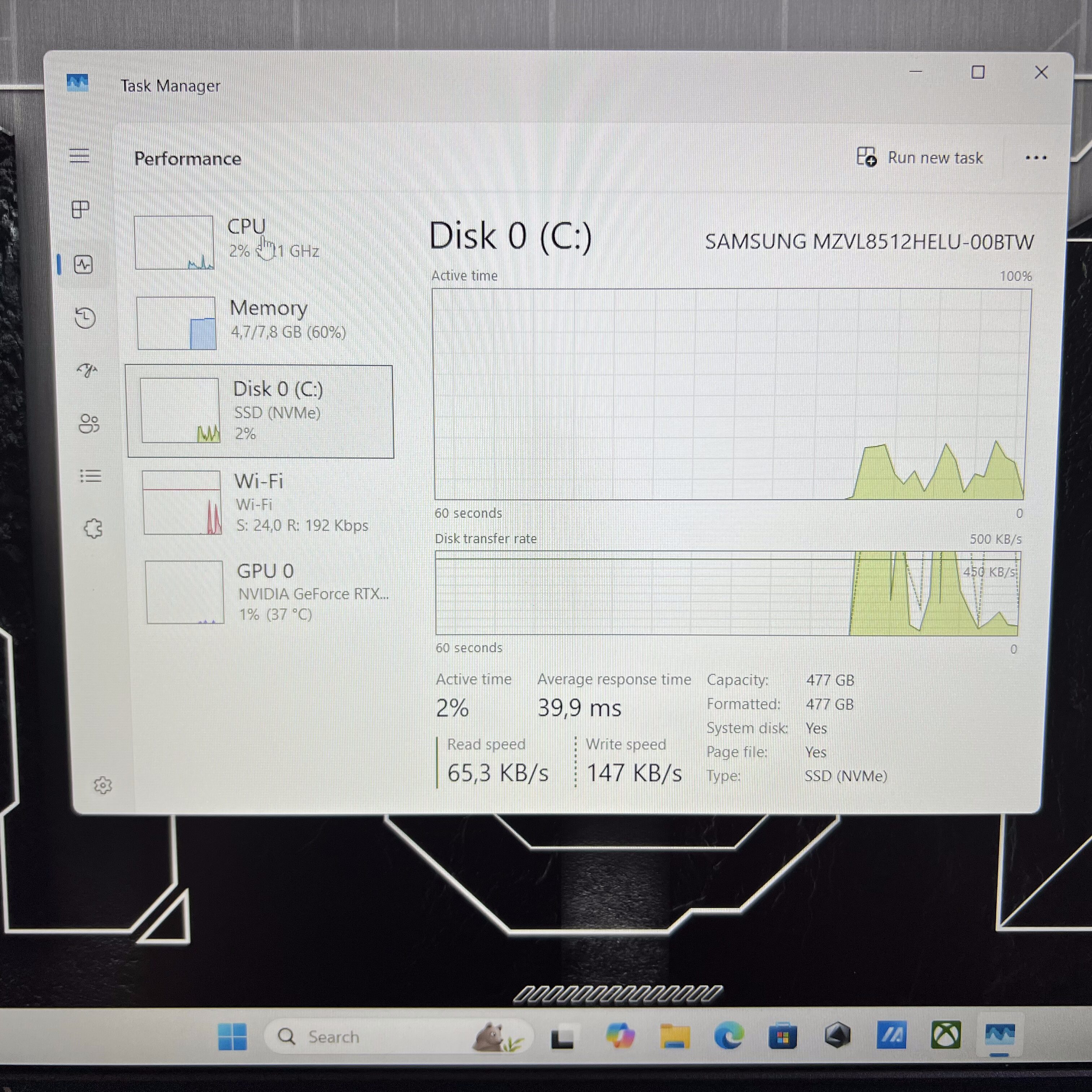1092x1092 pixels.
Task: Open the Startup apps page icon
Action: (x=87, y=370)
